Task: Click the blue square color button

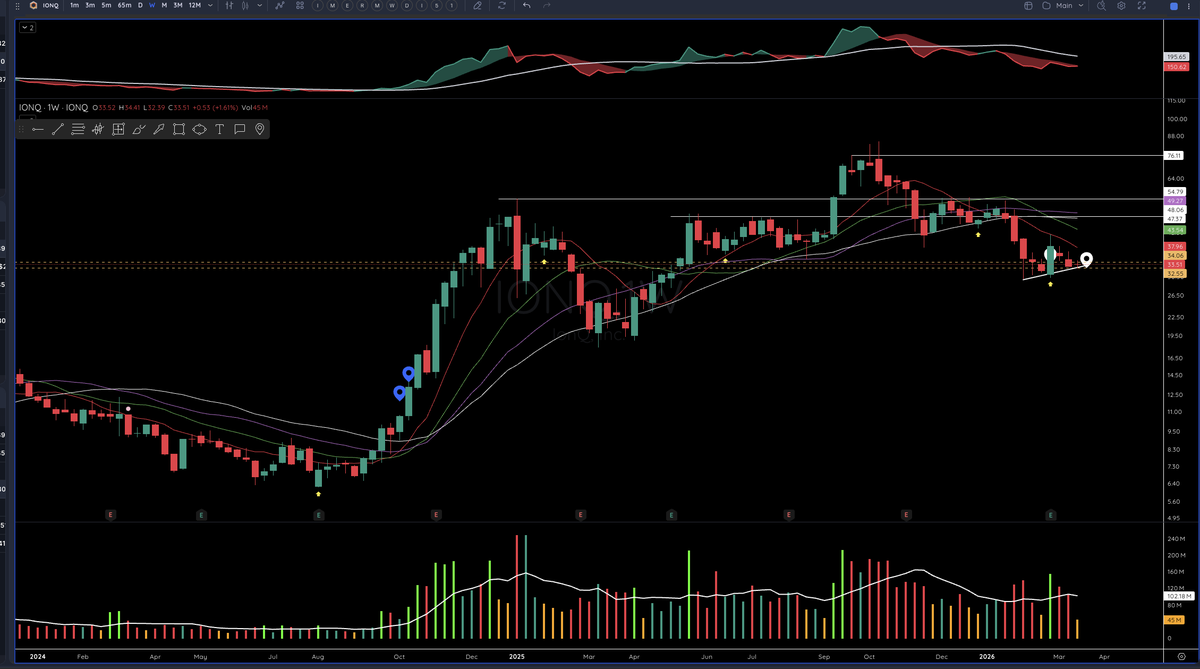Action: tap(1174, 6)
